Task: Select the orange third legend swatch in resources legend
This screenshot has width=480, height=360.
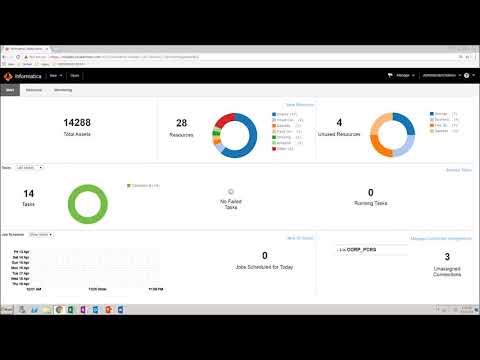Action: click(x=274, y=126)
